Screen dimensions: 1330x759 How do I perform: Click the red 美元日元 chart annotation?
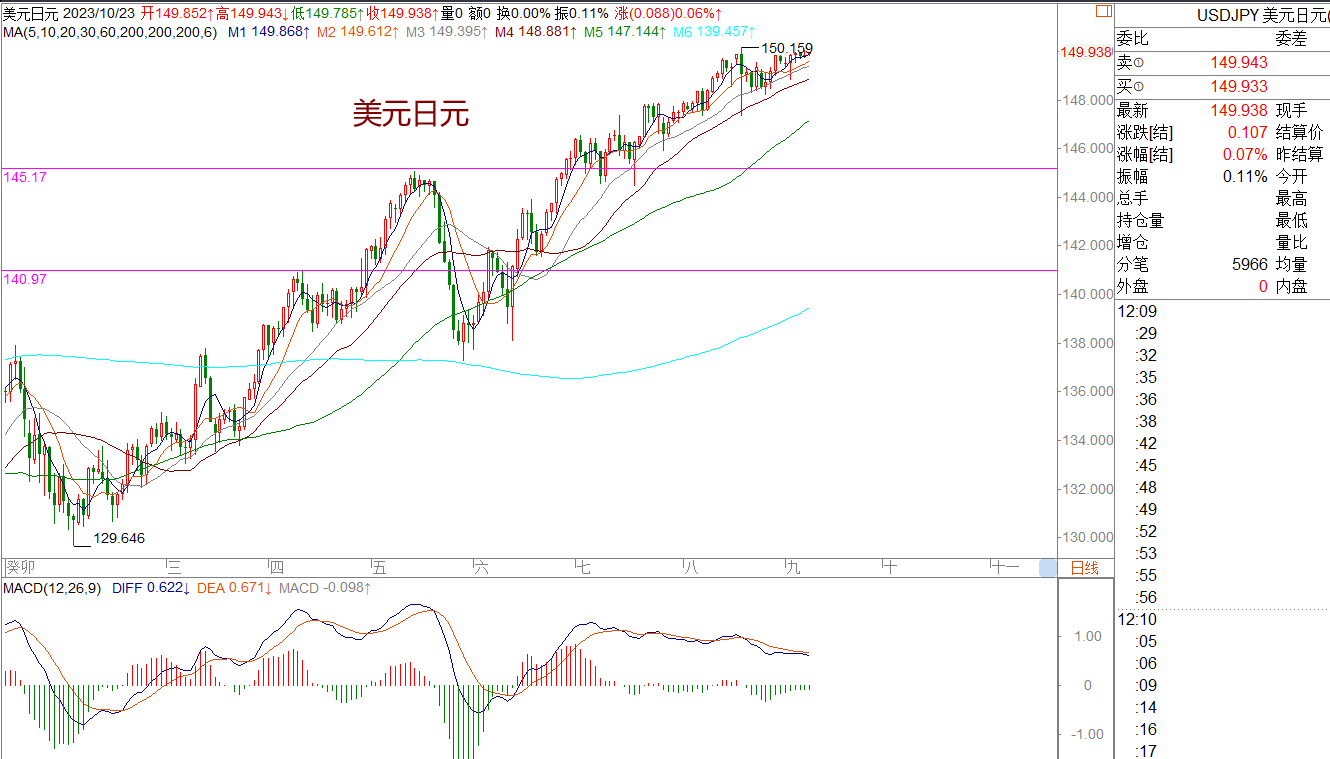pos(410,113)
